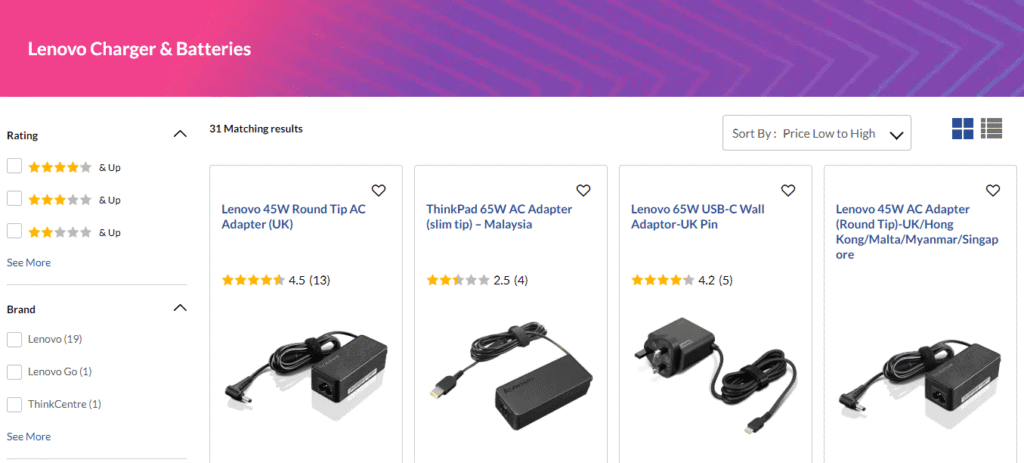The height and width of the screenshot is (463, 1024).
Task: Wishlist the Lenovo 45W Round Tip Adapter (UK)
Action: tap(378, 190)
